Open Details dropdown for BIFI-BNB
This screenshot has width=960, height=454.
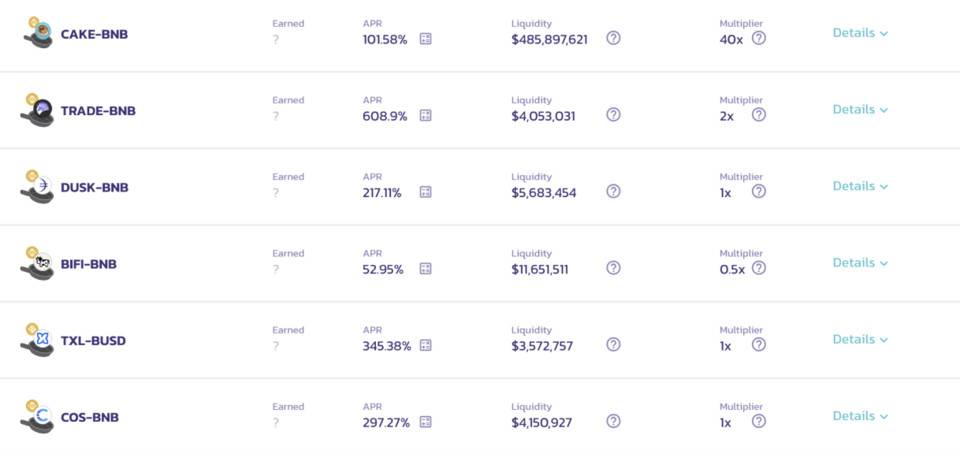coord(860,263)
